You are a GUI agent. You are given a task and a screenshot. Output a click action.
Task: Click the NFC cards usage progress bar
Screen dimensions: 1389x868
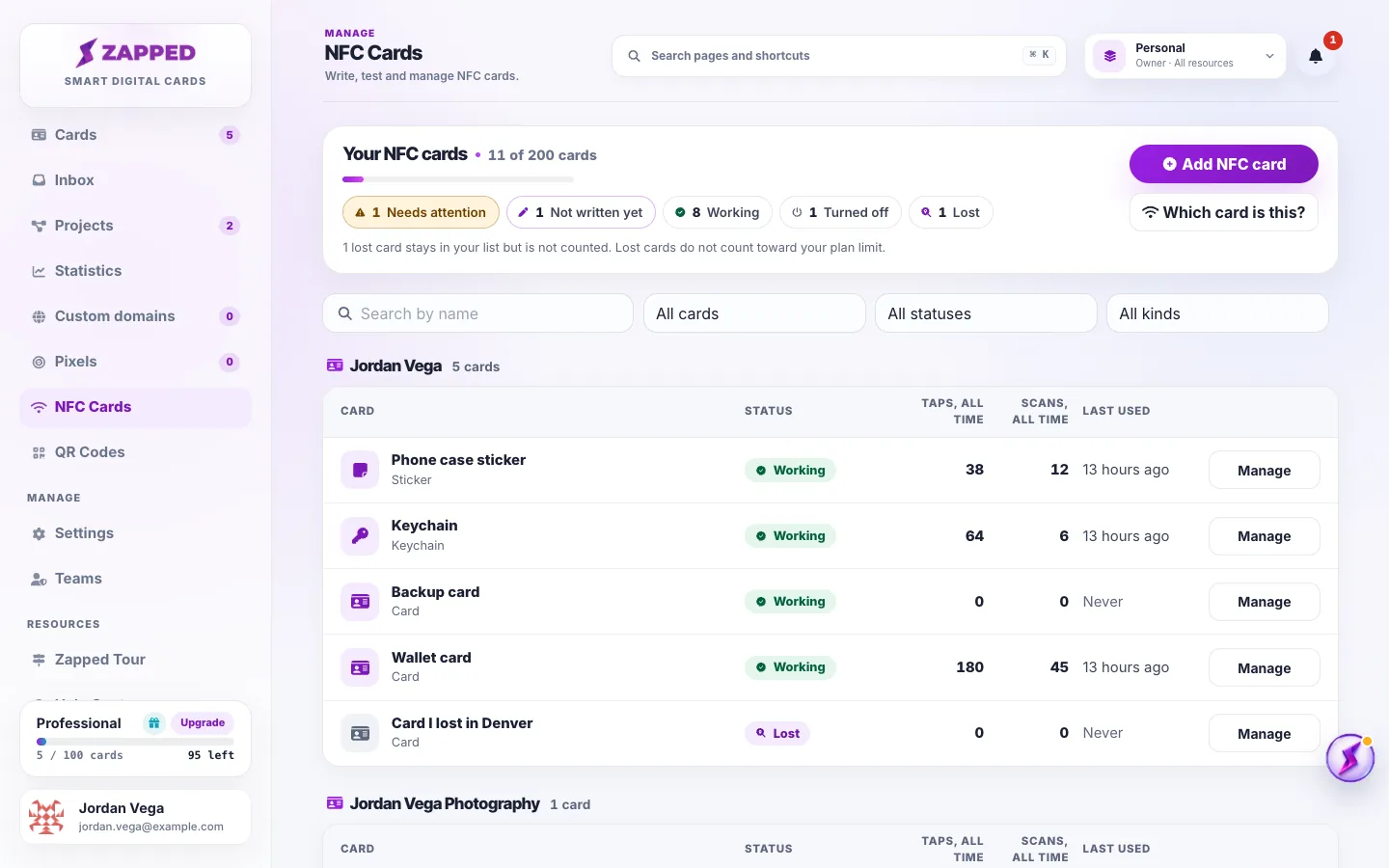(458, 179)
